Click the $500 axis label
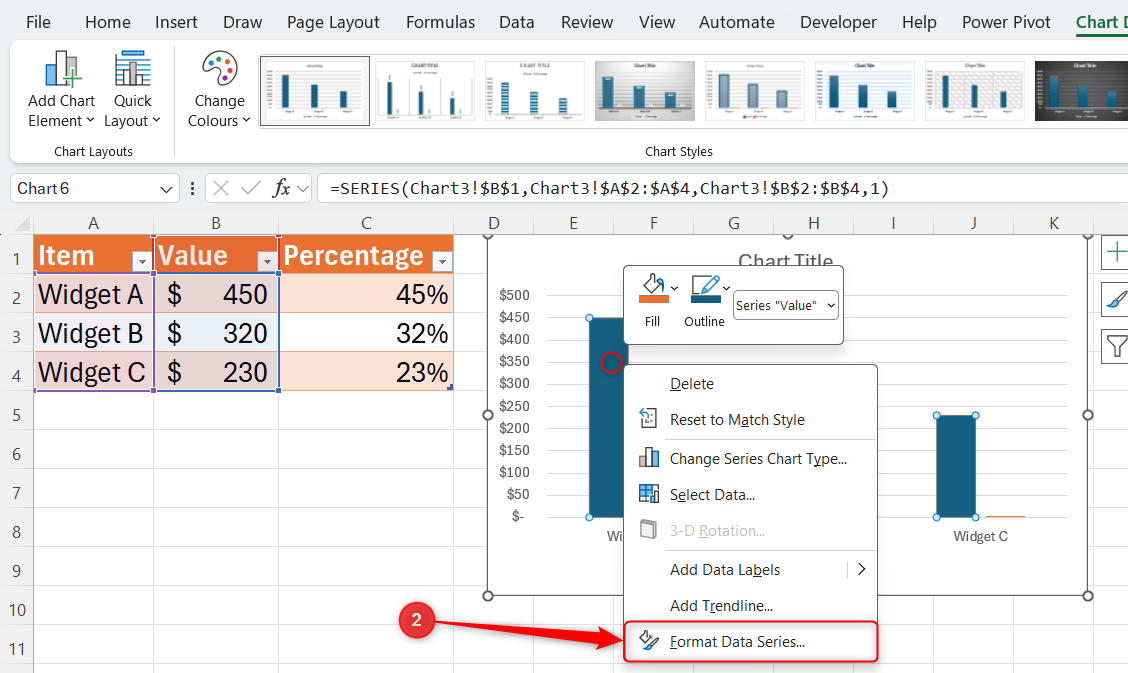The width and height of the screenshot is (1128, 673). (514, 295)
